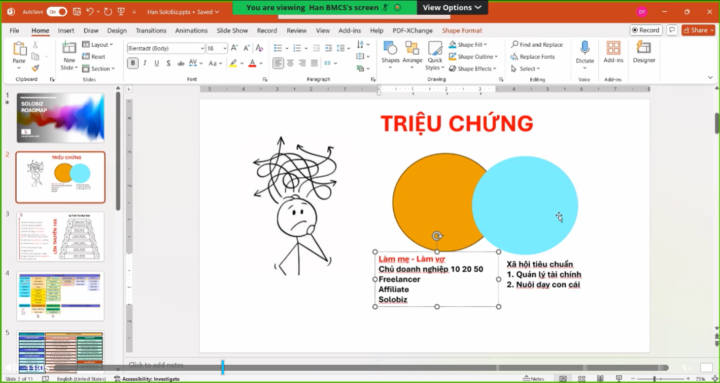720x383 pixels.
Task: Click Find and Replace
Action: tap(536, 45)
